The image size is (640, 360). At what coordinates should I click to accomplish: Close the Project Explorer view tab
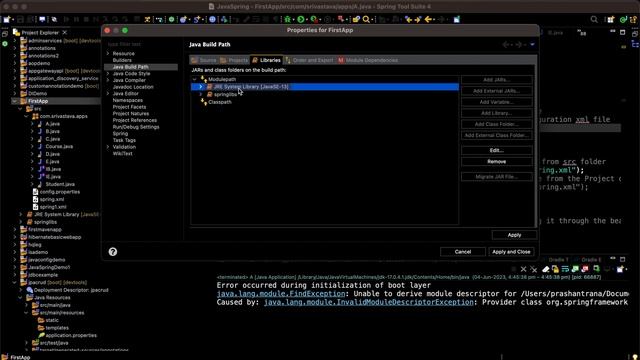[65, 32]
